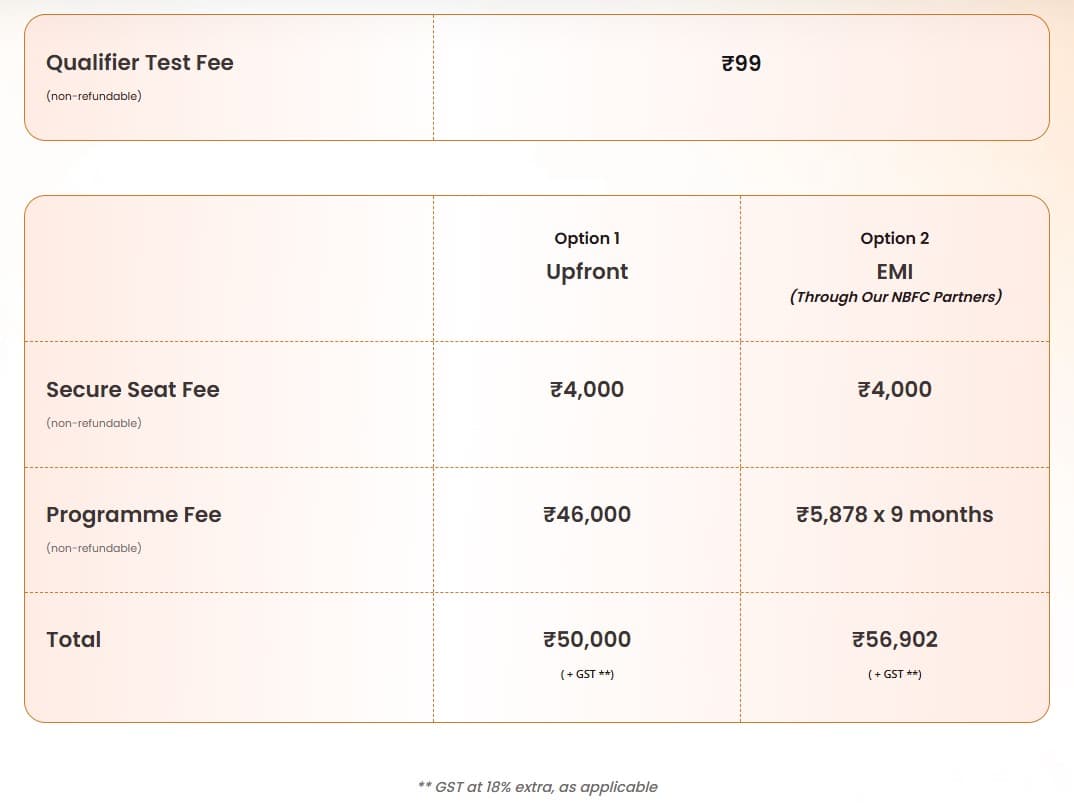Click non-refundable text under Qualifier Test Fee
This screenshot has width=1074, height=808.
pyautogui.click(x=93, y=96)
